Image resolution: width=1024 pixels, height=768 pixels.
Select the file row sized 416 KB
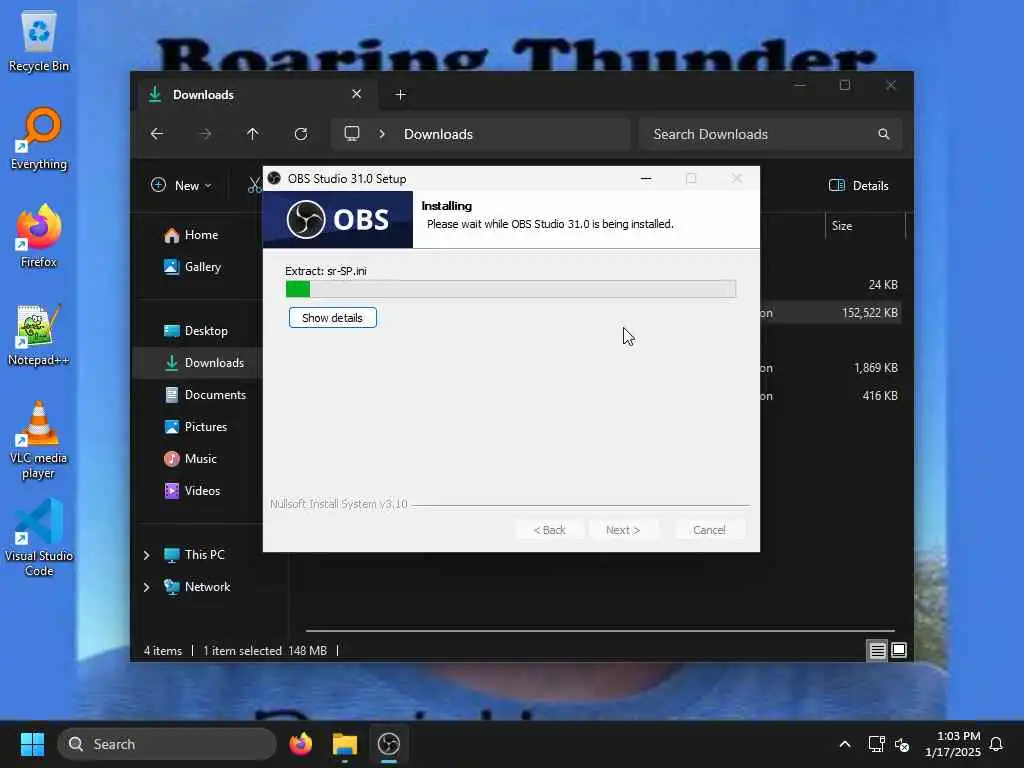coord(832,396)
